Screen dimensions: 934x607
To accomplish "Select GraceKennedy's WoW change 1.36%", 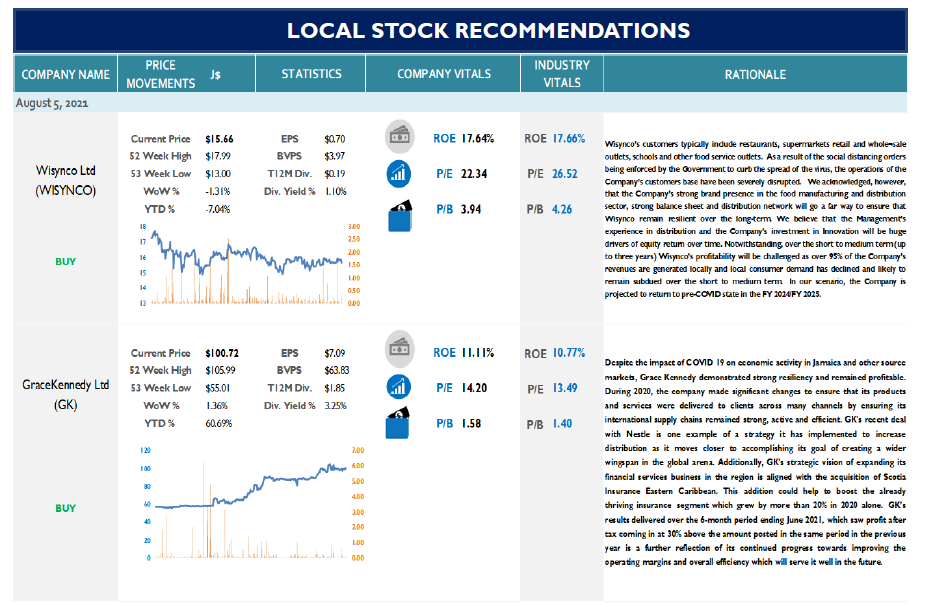I will (x=216, y=406).
